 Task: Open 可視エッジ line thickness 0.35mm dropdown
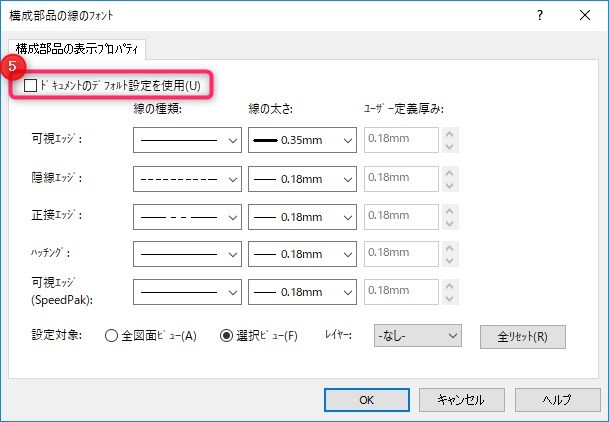click(302, 141)
